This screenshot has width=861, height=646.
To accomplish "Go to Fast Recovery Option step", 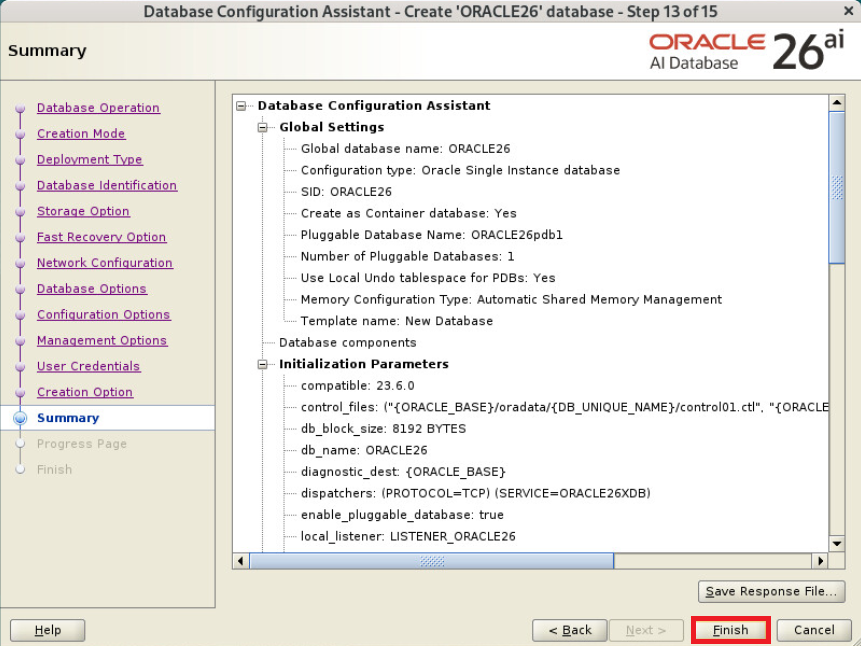I will [102, 237].
